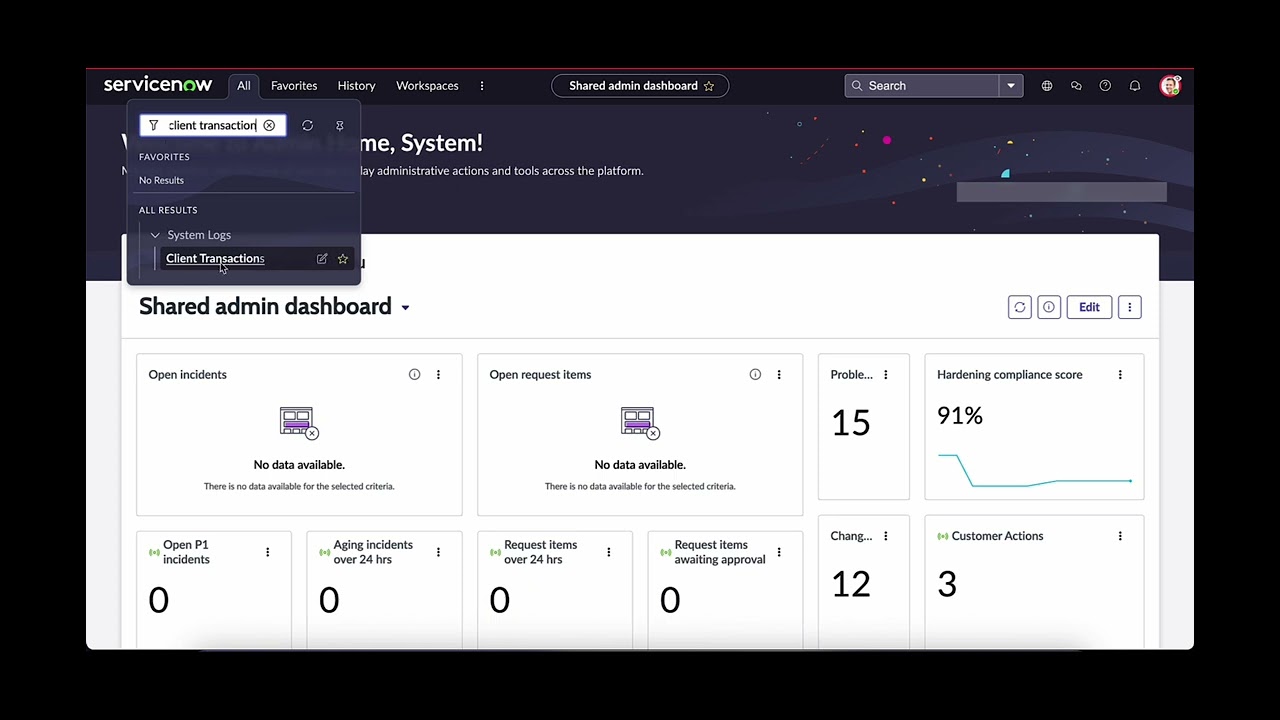
Task: Open the notifications bell
Action: (x=1135, y=86)
